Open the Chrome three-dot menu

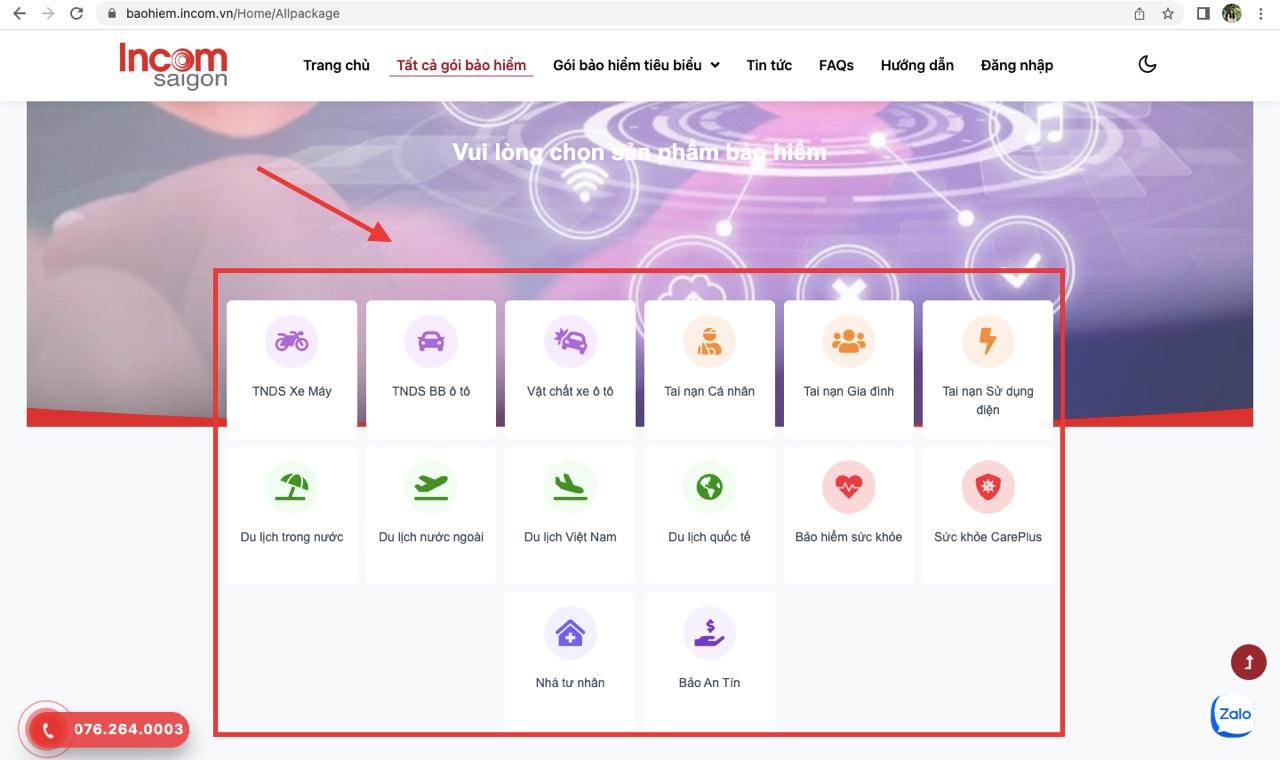pos(1262,14)
